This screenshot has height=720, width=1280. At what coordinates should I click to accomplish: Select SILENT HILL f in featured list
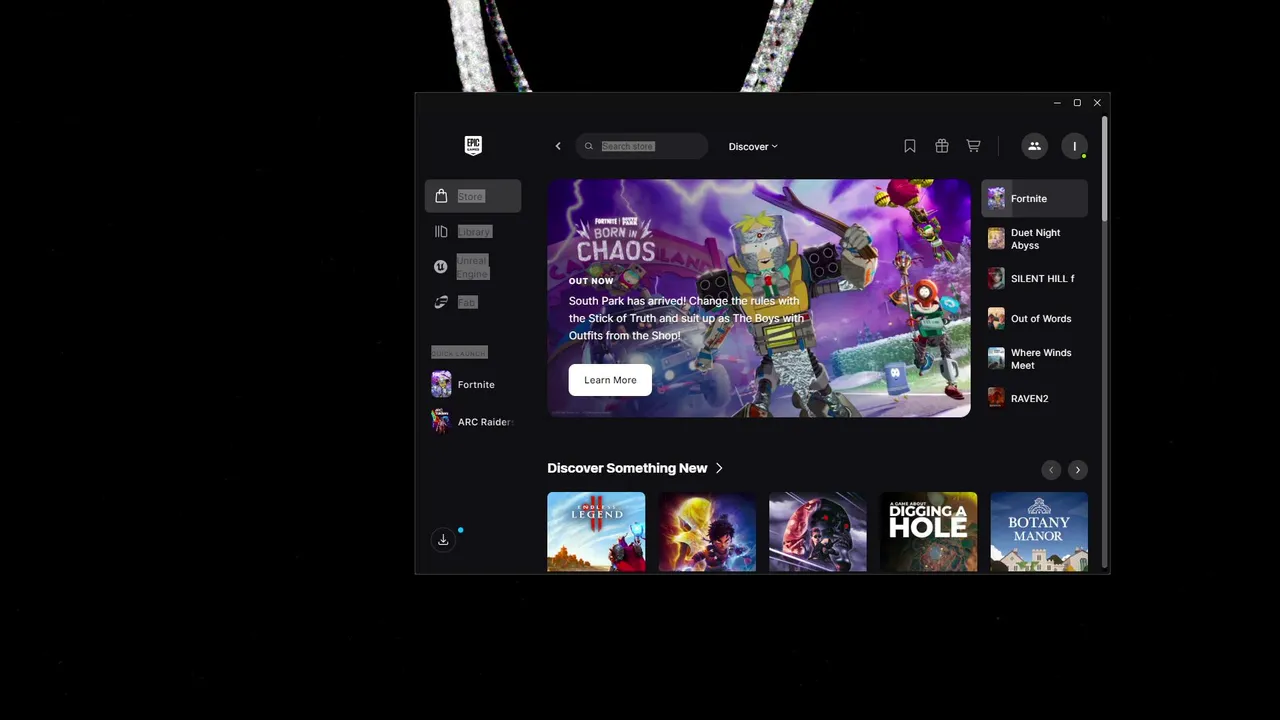point(1034,278)
